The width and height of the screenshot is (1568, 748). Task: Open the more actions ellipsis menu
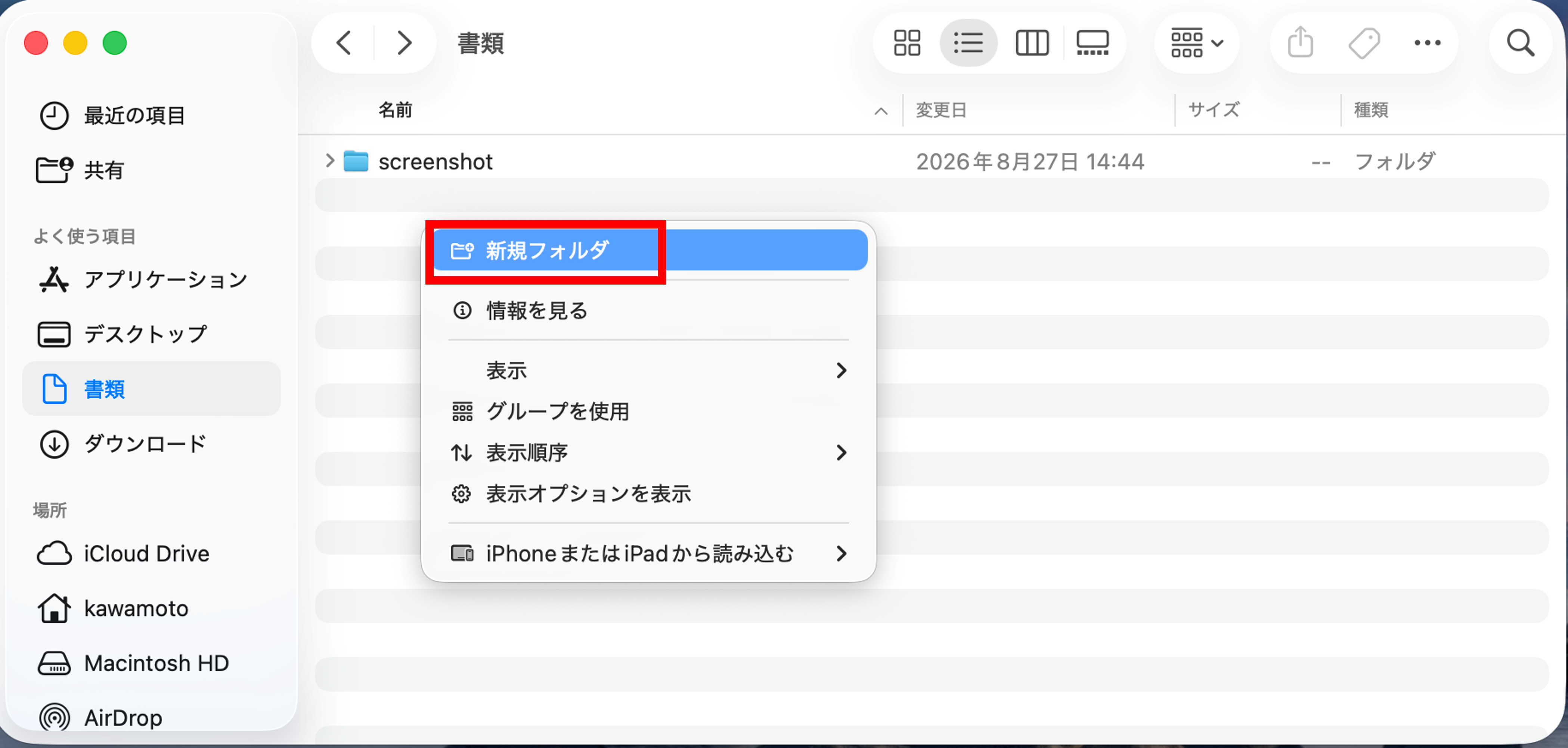point(1427,43)
